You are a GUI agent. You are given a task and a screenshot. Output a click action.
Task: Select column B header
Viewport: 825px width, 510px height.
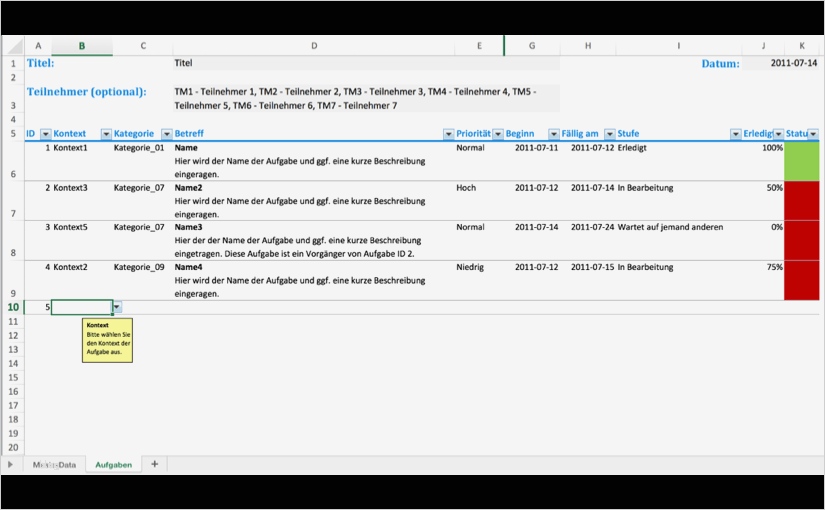(x=82, y=46)
